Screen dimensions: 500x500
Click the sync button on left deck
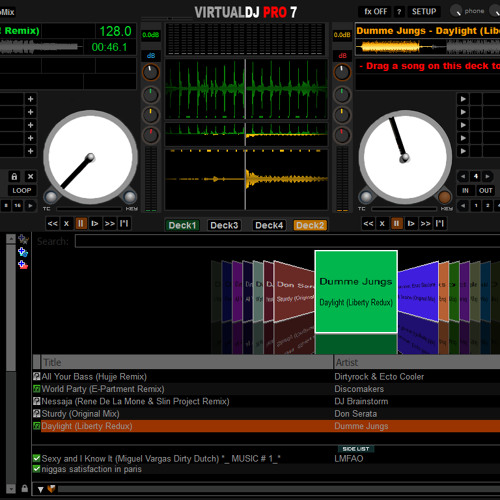(124, 223)
